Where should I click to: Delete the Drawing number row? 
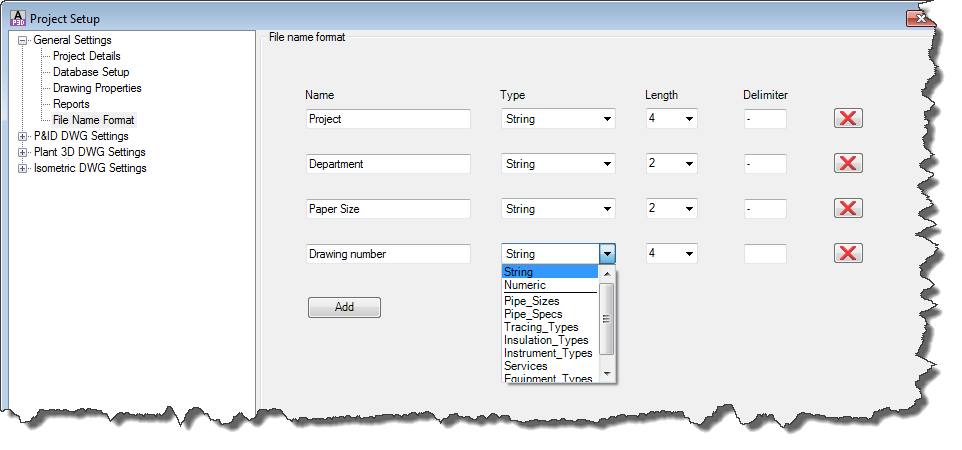point(848,253)
